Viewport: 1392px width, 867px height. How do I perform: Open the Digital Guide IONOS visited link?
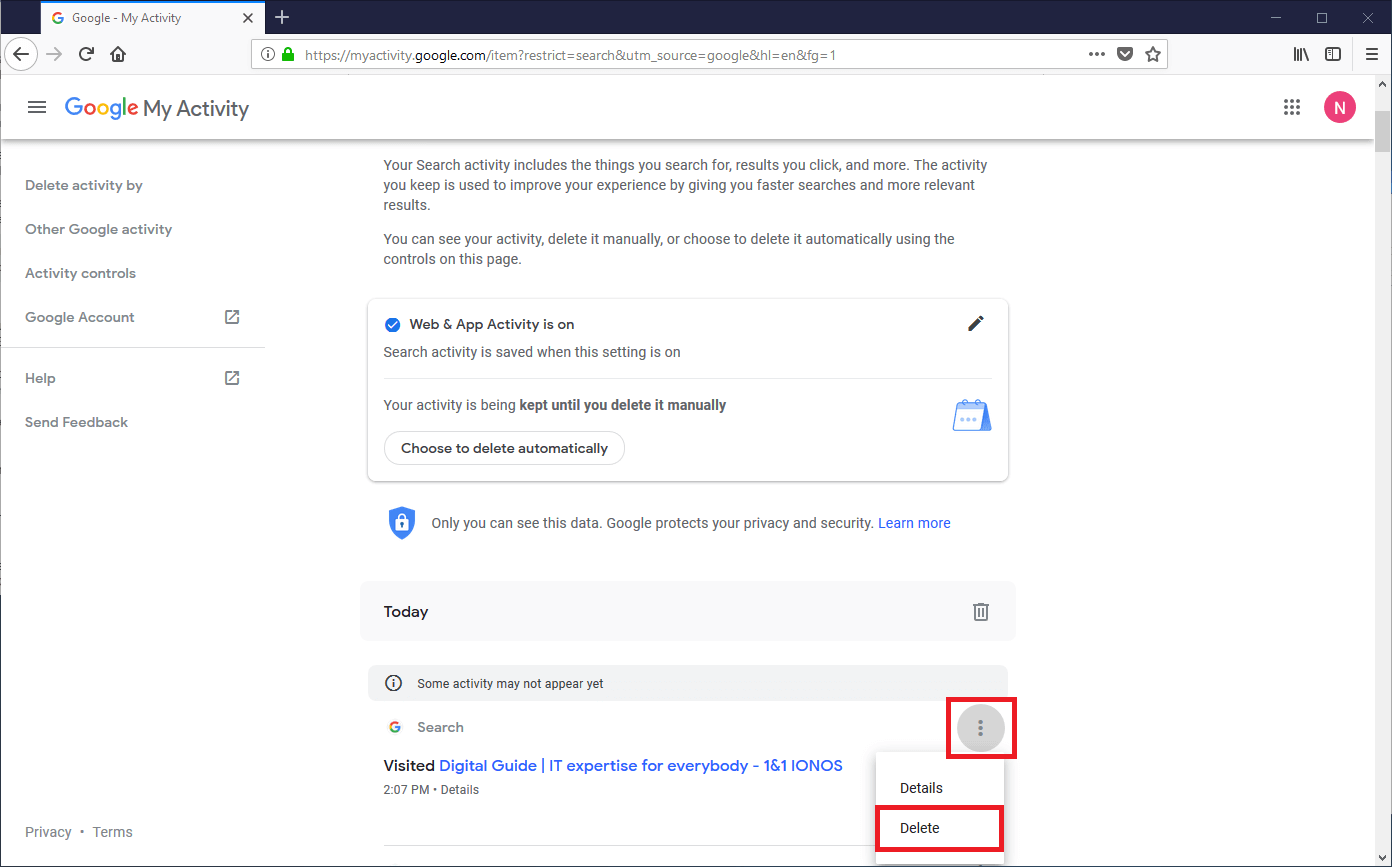click(640, 766)
